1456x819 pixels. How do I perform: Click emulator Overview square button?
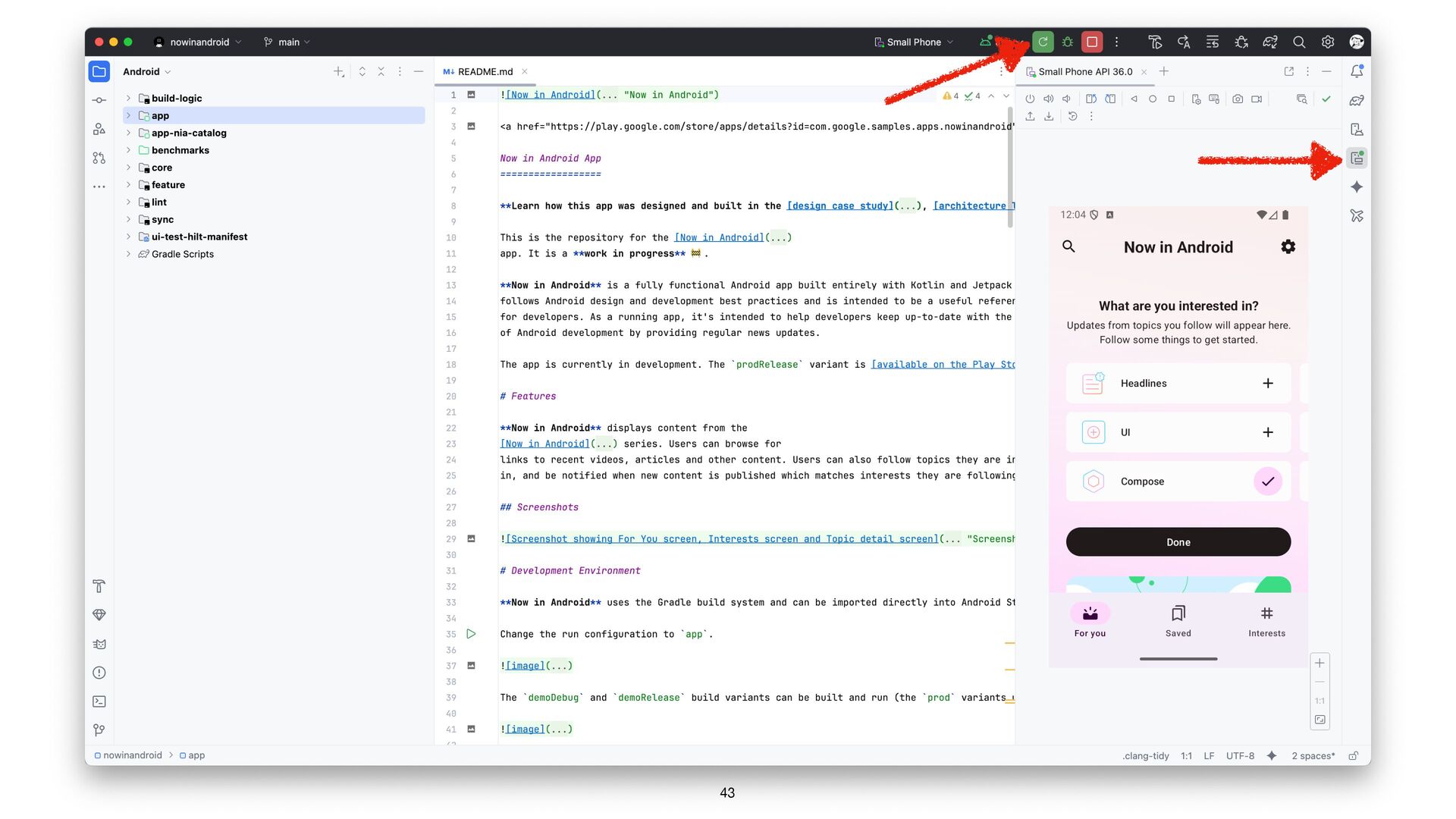1171,99
